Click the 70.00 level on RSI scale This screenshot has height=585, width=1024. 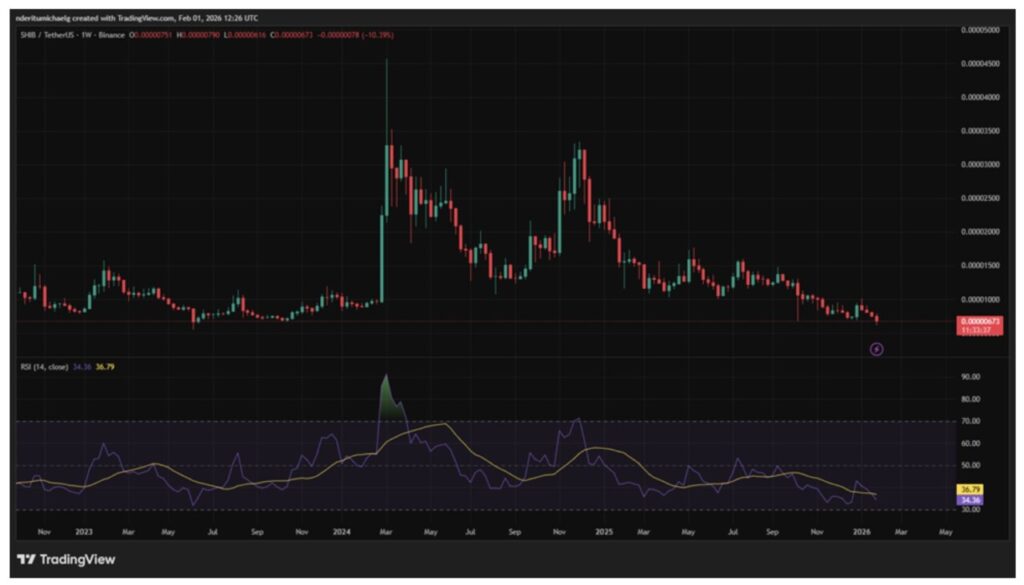pos(970,421)
